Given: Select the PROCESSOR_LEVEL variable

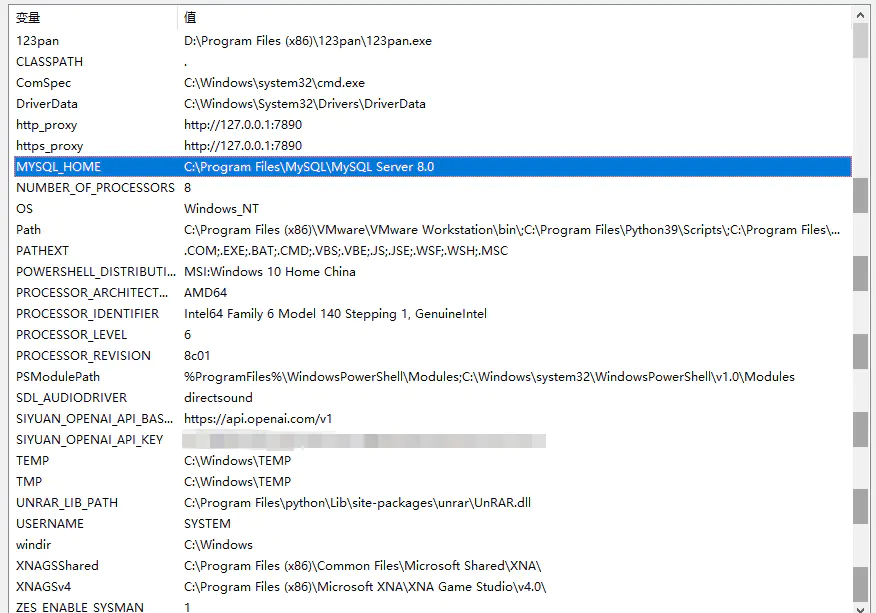Looking at the screenshot, I should [432, 335].
